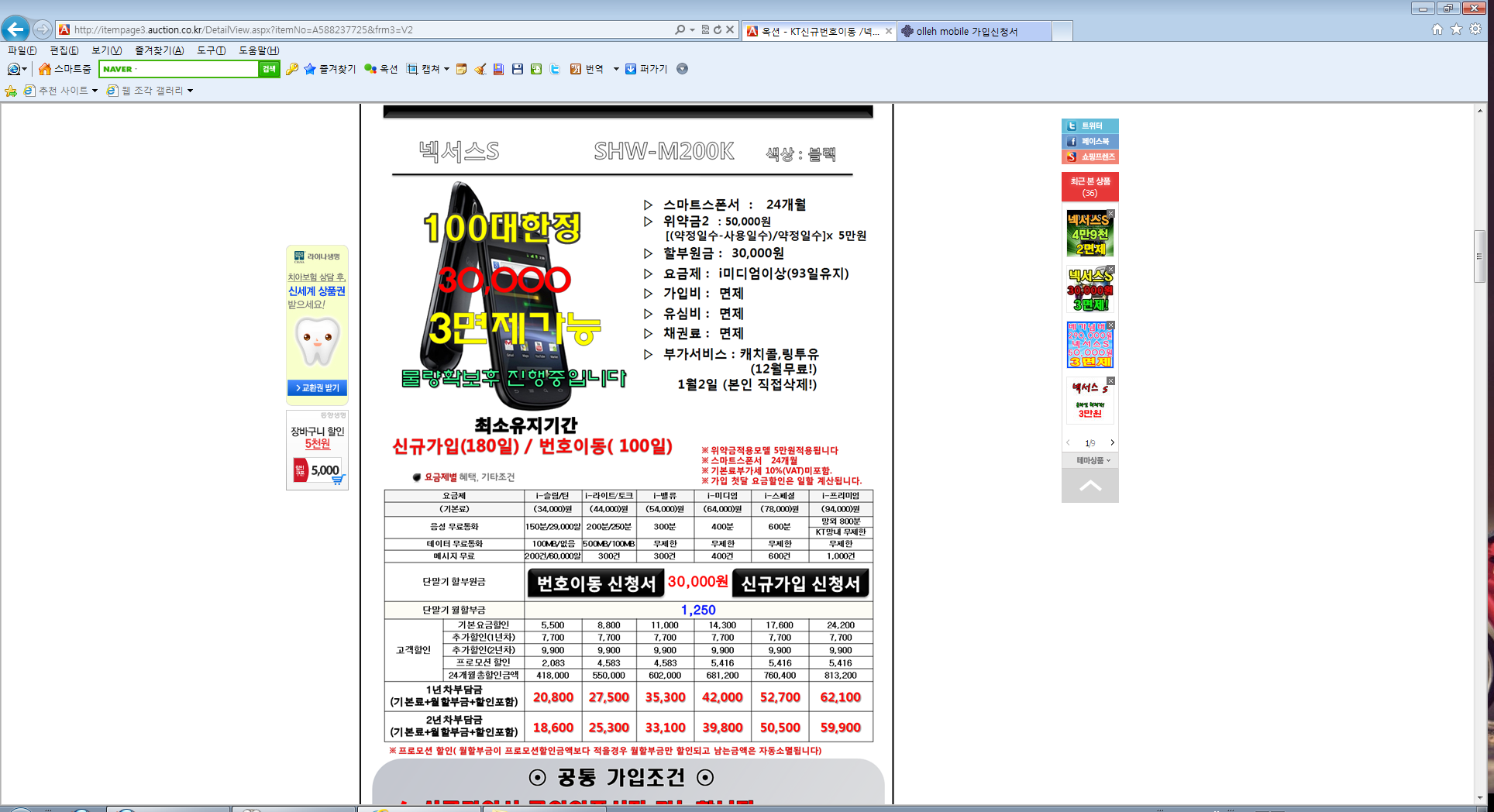Open the 도움말(H) menu

click(x=258, y=50)
